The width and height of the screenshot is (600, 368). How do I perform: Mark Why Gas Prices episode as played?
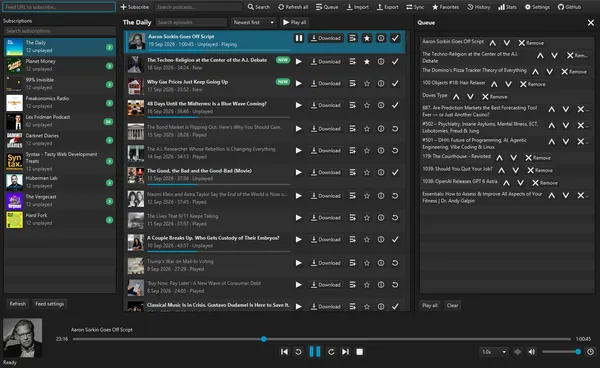395,83
